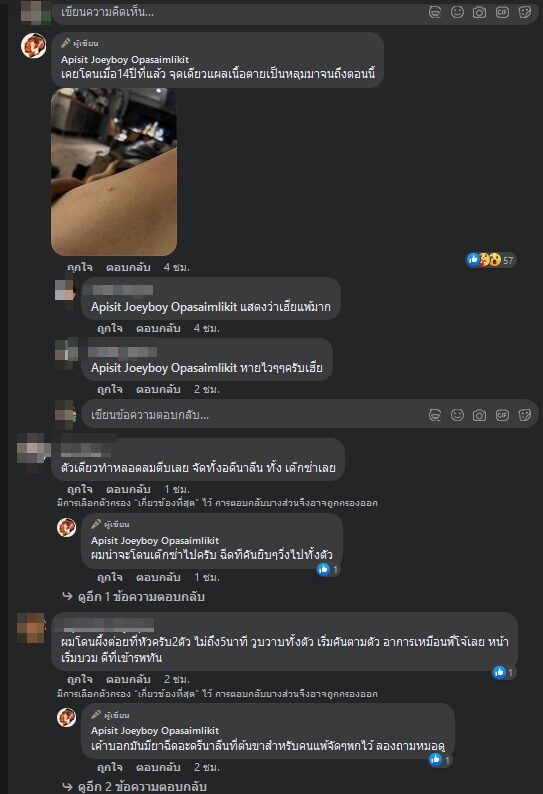
Task: Like the reply ending with หายไวๆครับเฮีย
Action: 110,389
